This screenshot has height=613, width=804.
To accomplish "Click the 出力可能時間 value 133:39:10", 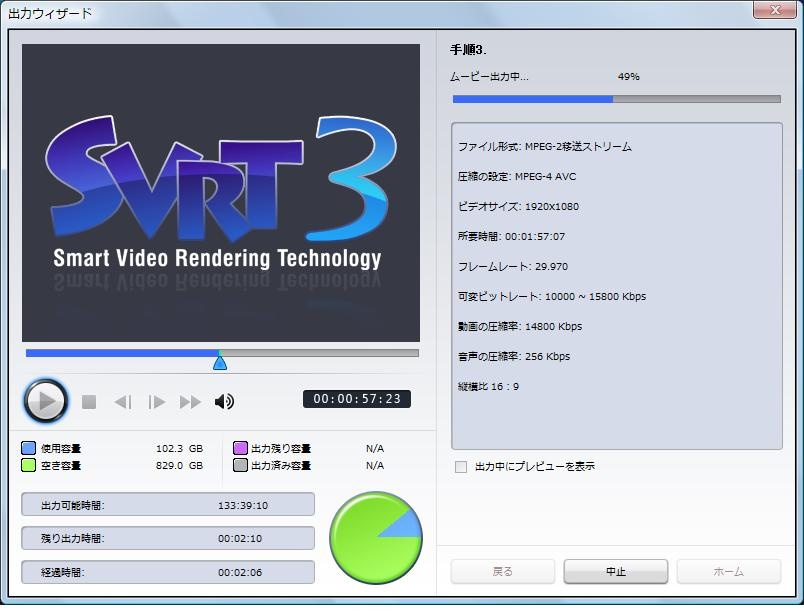I will point(243,505).
